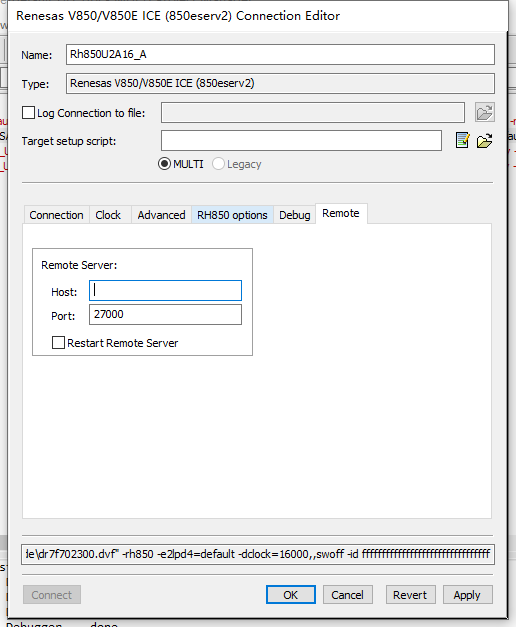
Task: Click the Apply button
Action: pyautogui.click(x=468, y=595)
